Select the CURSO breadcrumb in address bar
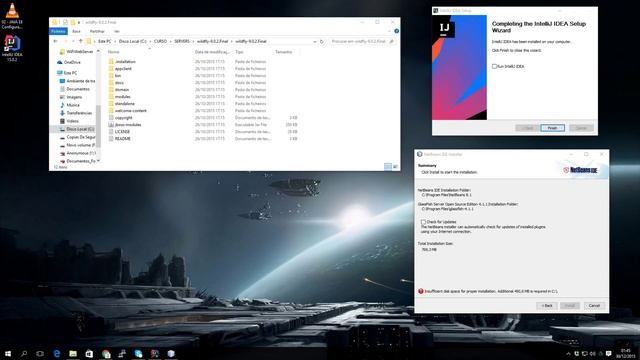 [x=160, y=41]
